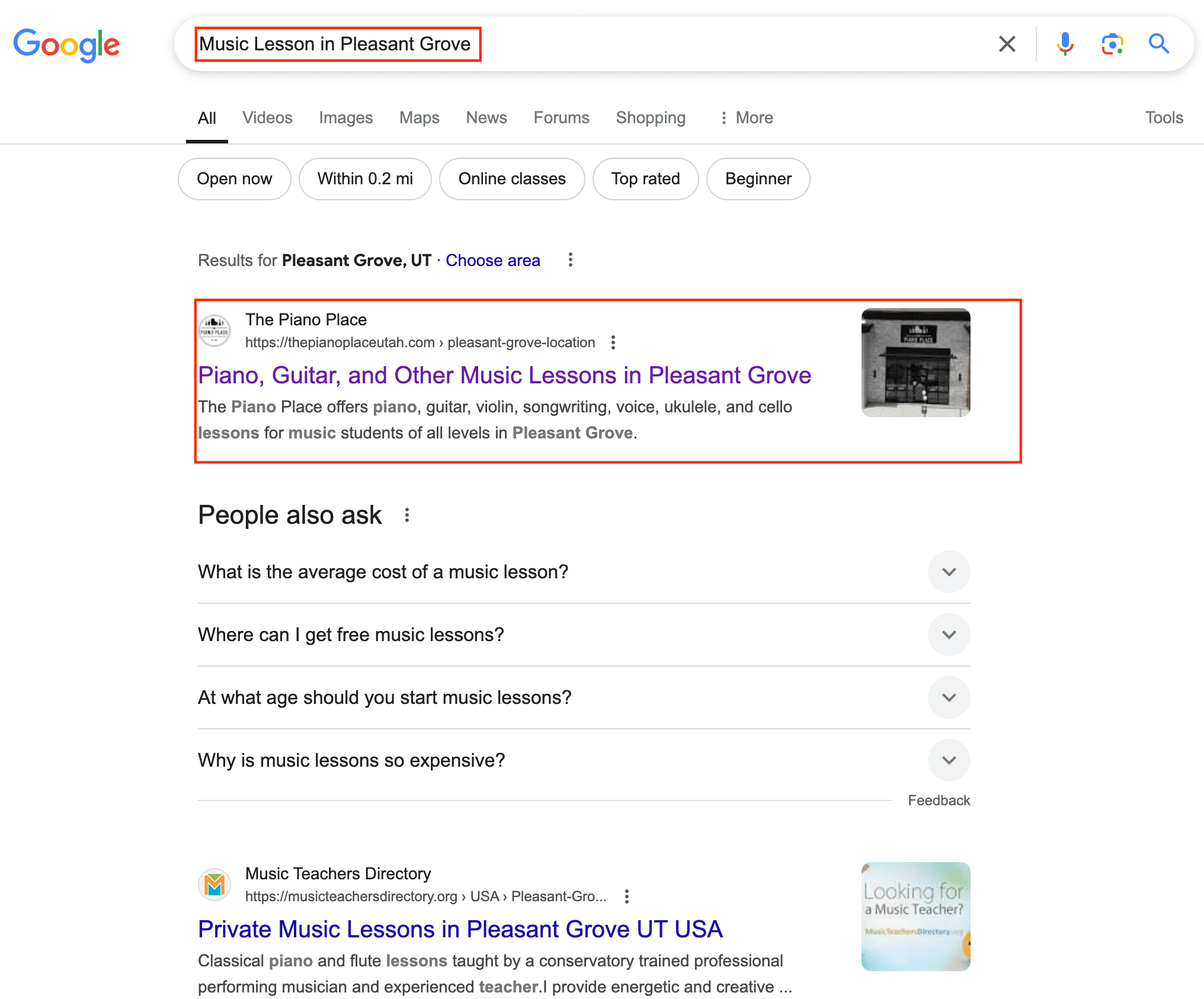Toggle the Open now filter chip
The height and width of the screenshot is (999, 1204).
pyautogui.click(x=234, y=179)
